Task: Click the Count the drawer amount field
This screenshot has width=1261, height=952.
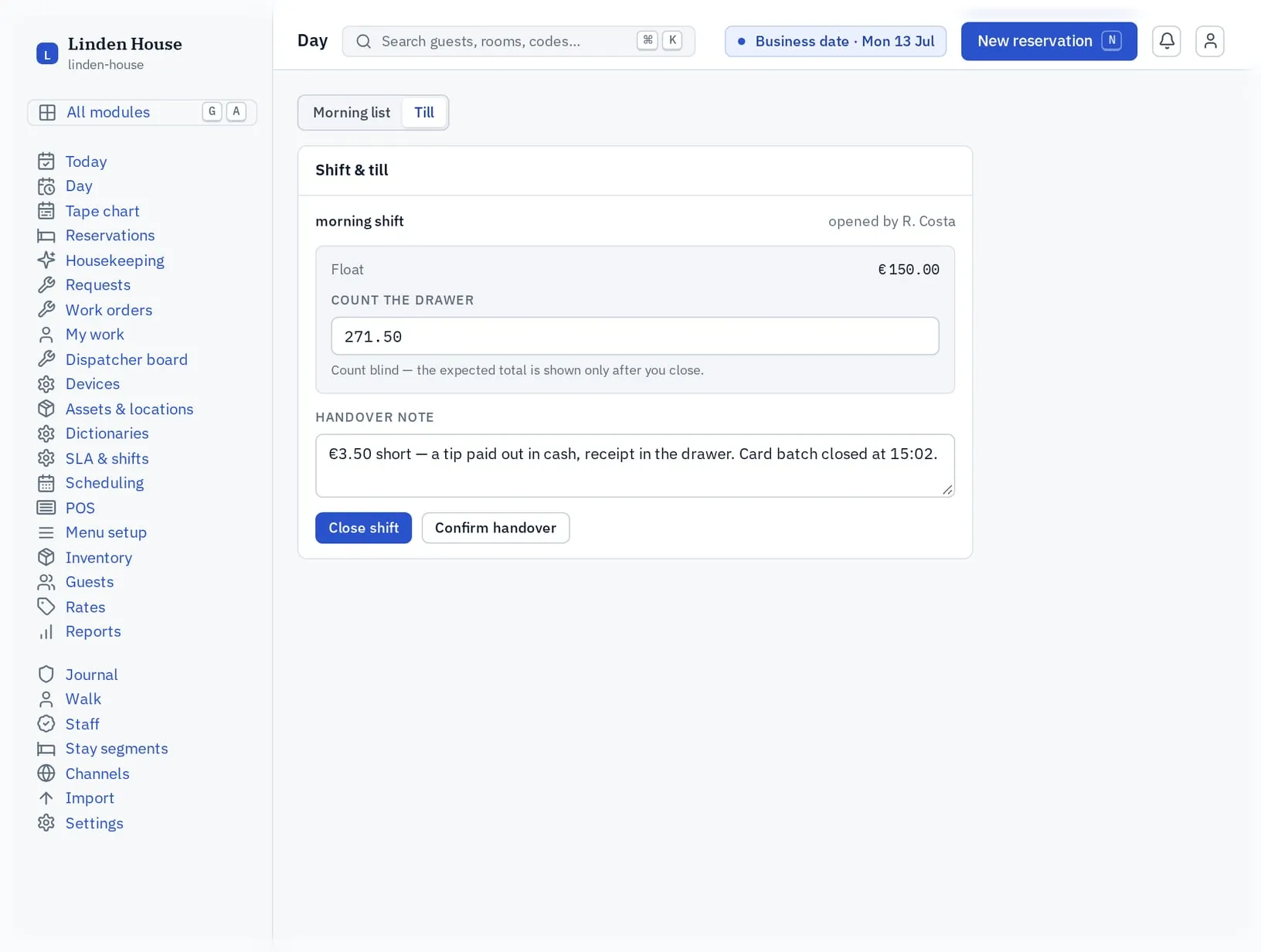Action: (635, 336)
